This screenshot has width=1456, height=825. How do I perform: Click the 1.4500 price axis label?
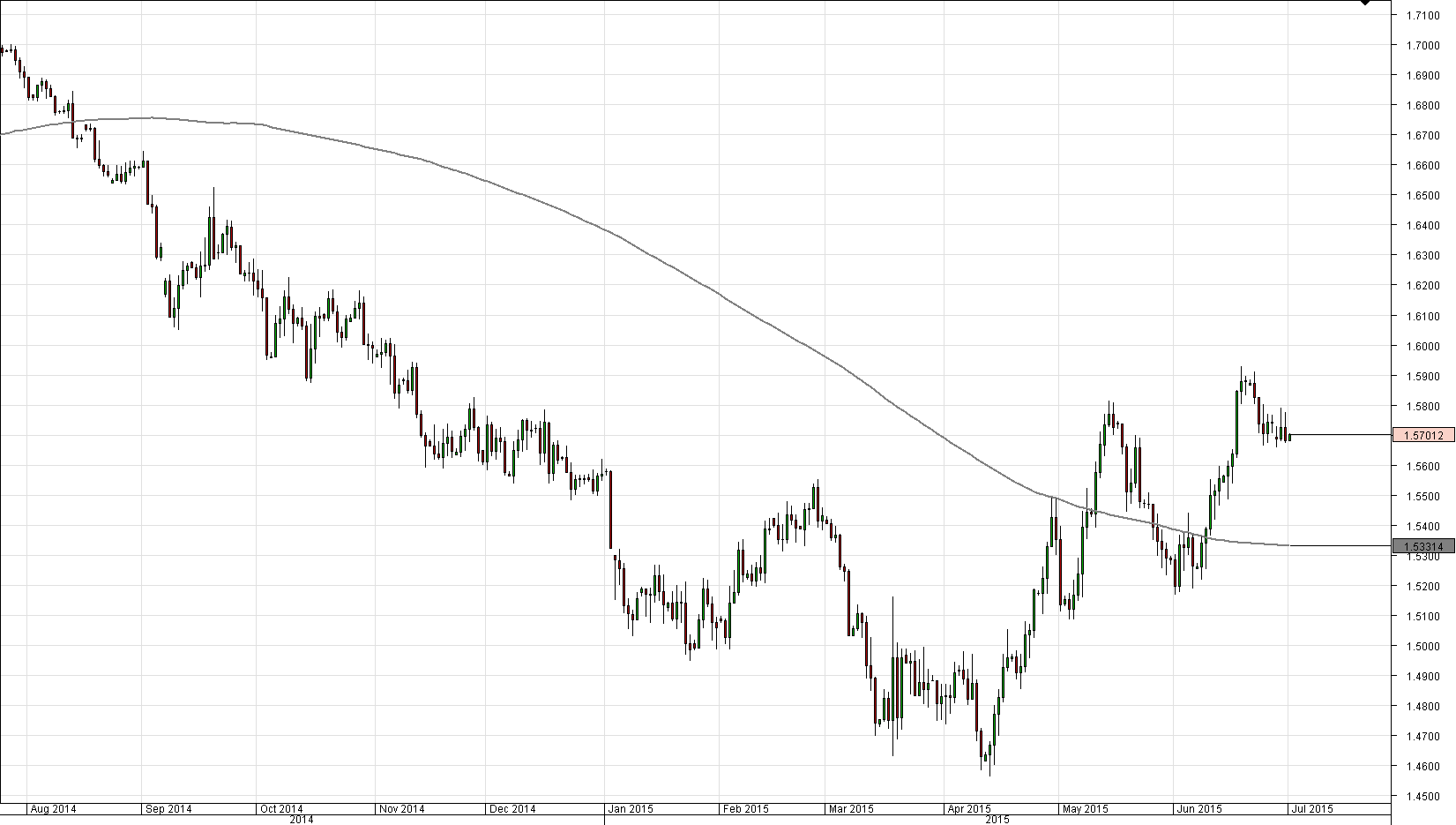[x=1424, y=796]
